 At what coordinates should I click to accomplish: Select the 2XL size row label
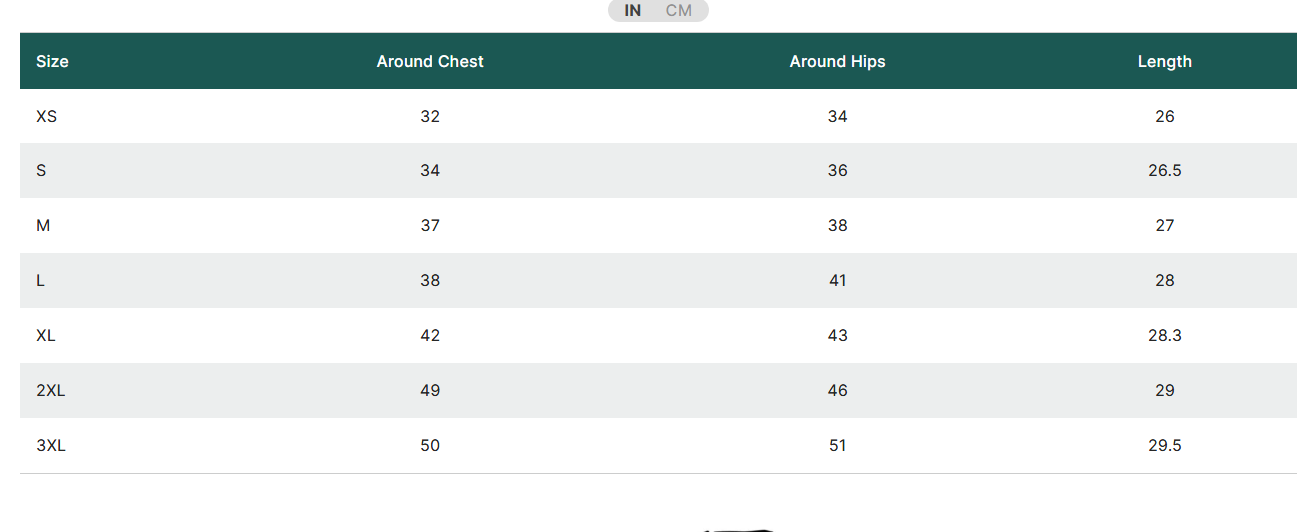pos(50,390)
